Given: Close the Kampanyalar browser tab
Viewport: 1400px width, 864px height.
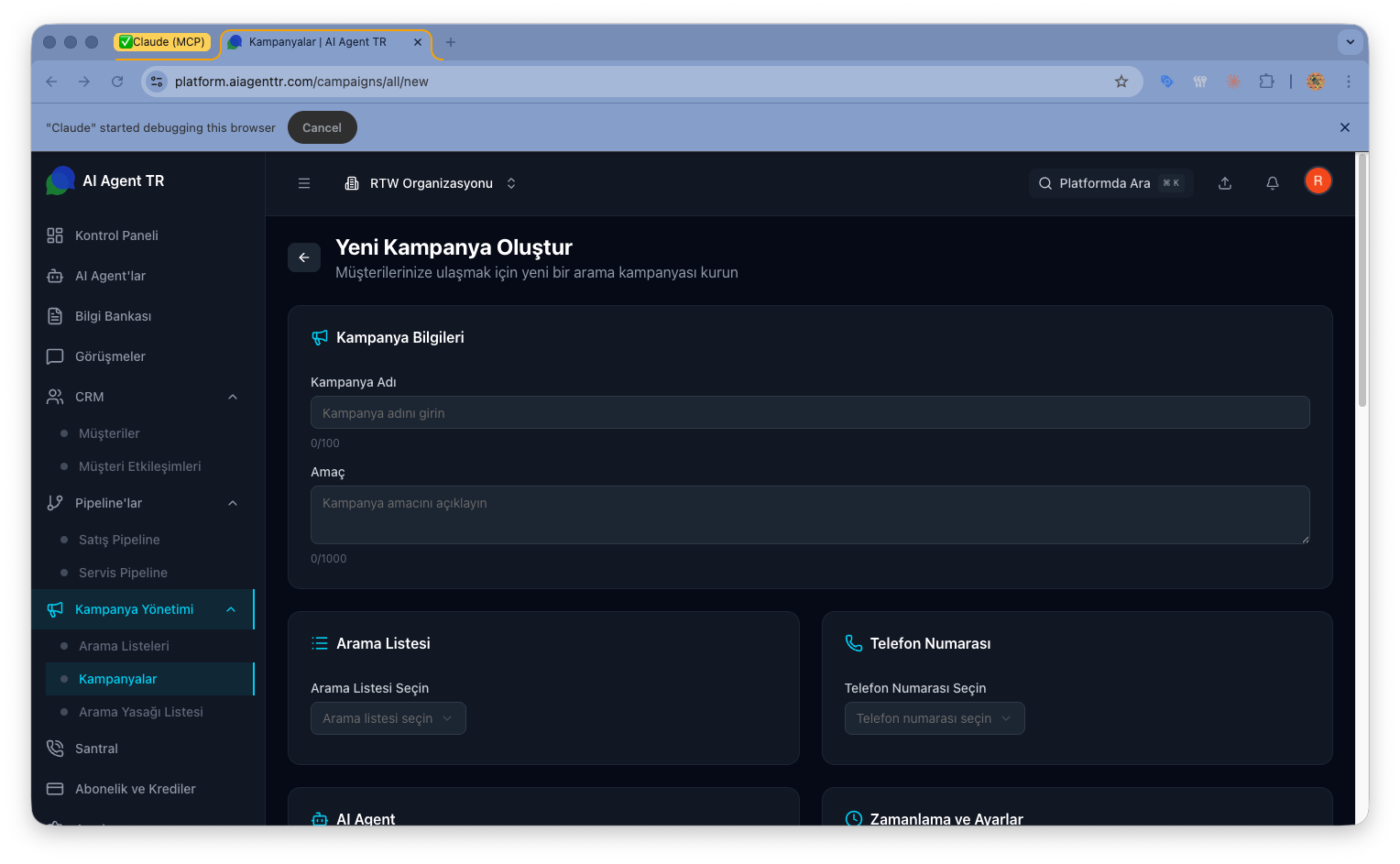Looking at the screenshot, I should [x=418, y=42].
